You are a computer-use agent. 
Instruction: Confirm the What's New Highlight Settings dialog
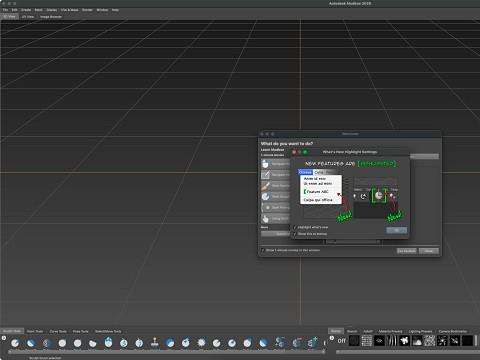click(397, 230)
